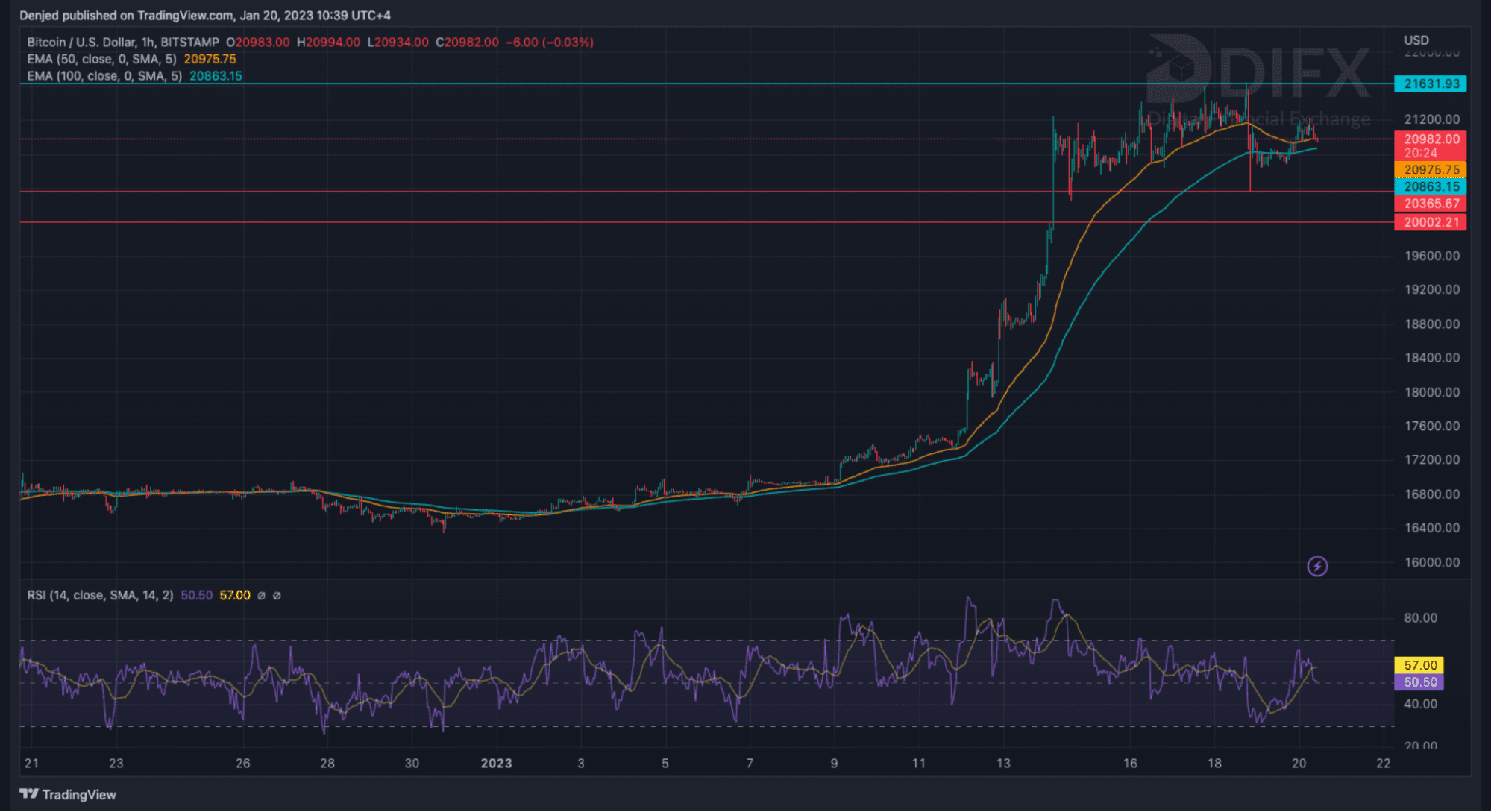Click the red 20982.00 current price label
This screenshot has width=1491, height=812.
tap(1431, 139)
